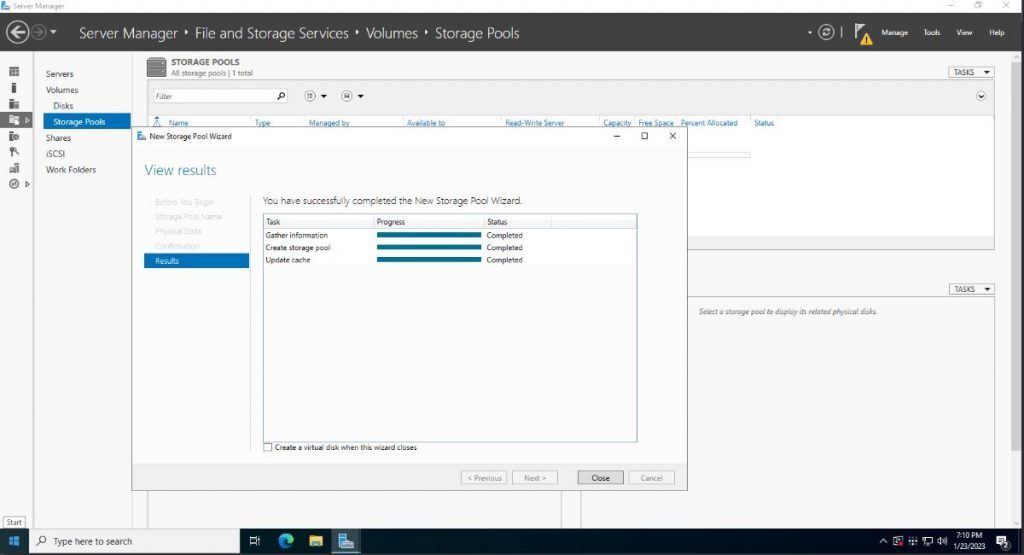The image size is (1024, 555).
Task: Click the Server Manager back arrow
Action: click(17, 33)
